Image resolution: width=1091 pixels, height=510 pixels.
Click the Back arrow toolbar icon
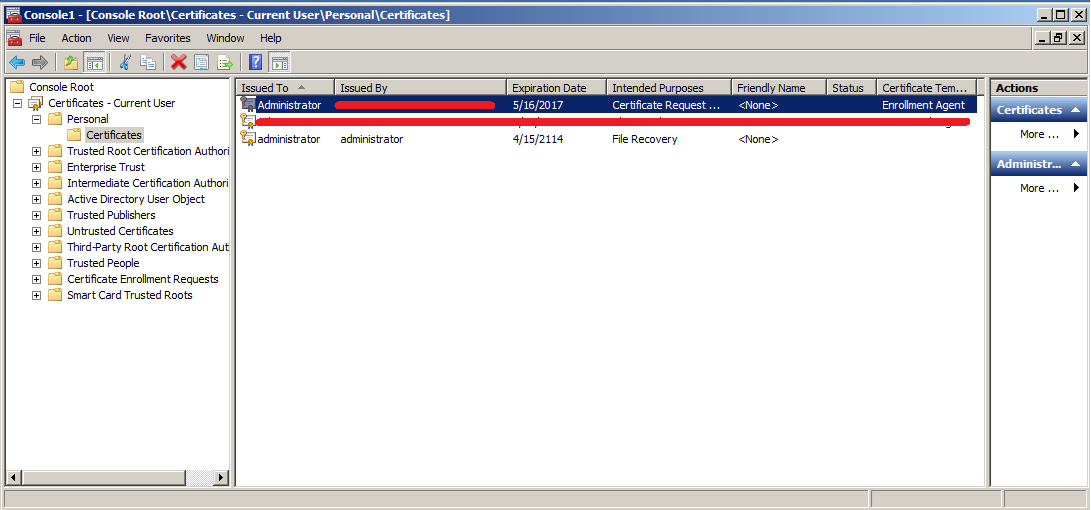tap(17, 62)
